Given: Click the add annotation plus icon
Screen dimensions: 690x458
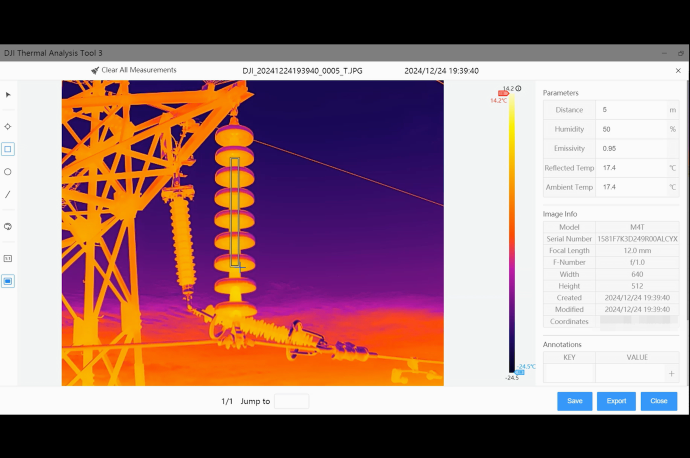Looking at the screenshot, I should click(671, 373).
